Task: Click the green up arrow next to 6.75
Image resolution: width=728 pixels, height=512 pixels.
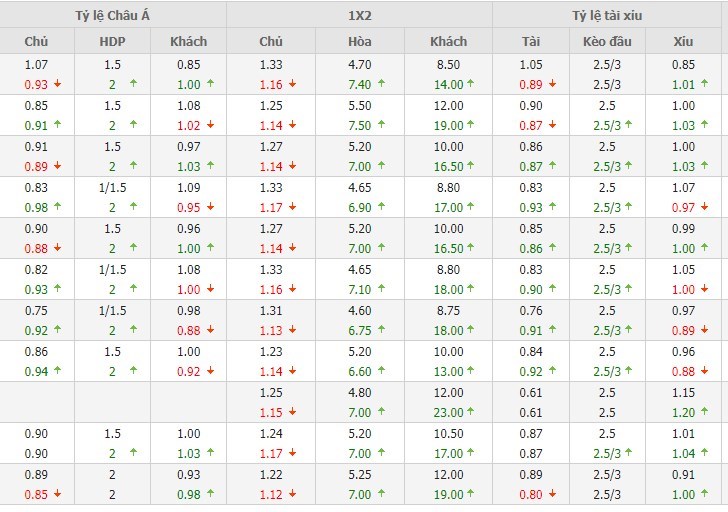Action: tap(381, 330)
